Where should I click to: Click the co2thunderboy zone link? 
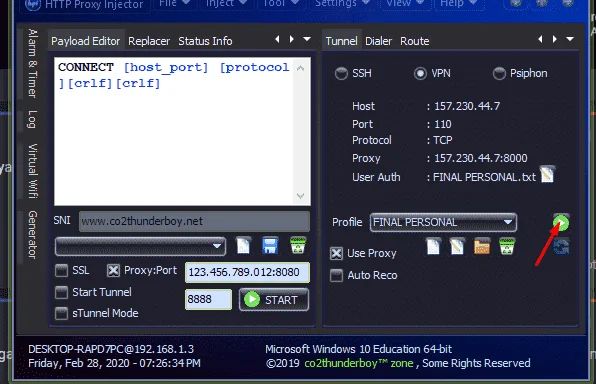(x=358, y=363)
